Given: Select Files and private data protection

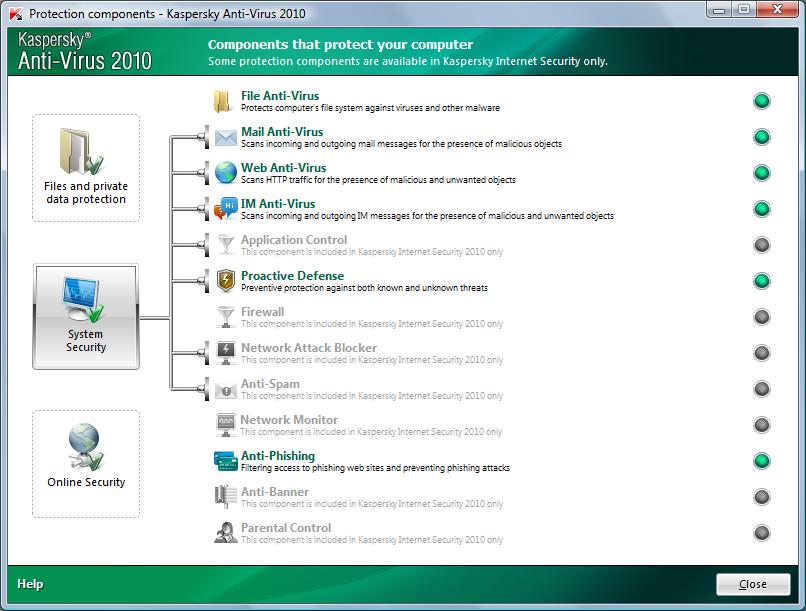Looking at the screenshot, I should [86, 168].
